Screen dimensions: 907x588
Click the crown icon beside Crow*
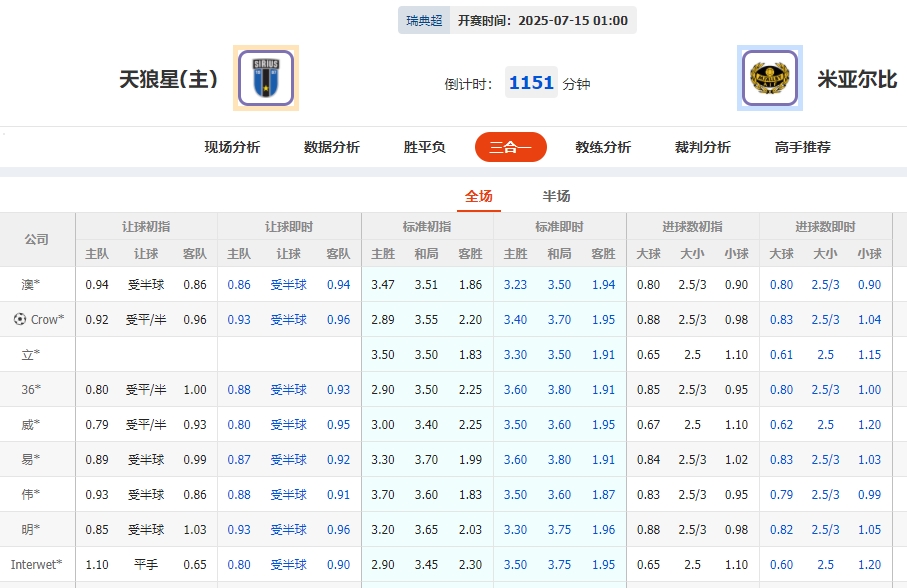tap(18, 320)
